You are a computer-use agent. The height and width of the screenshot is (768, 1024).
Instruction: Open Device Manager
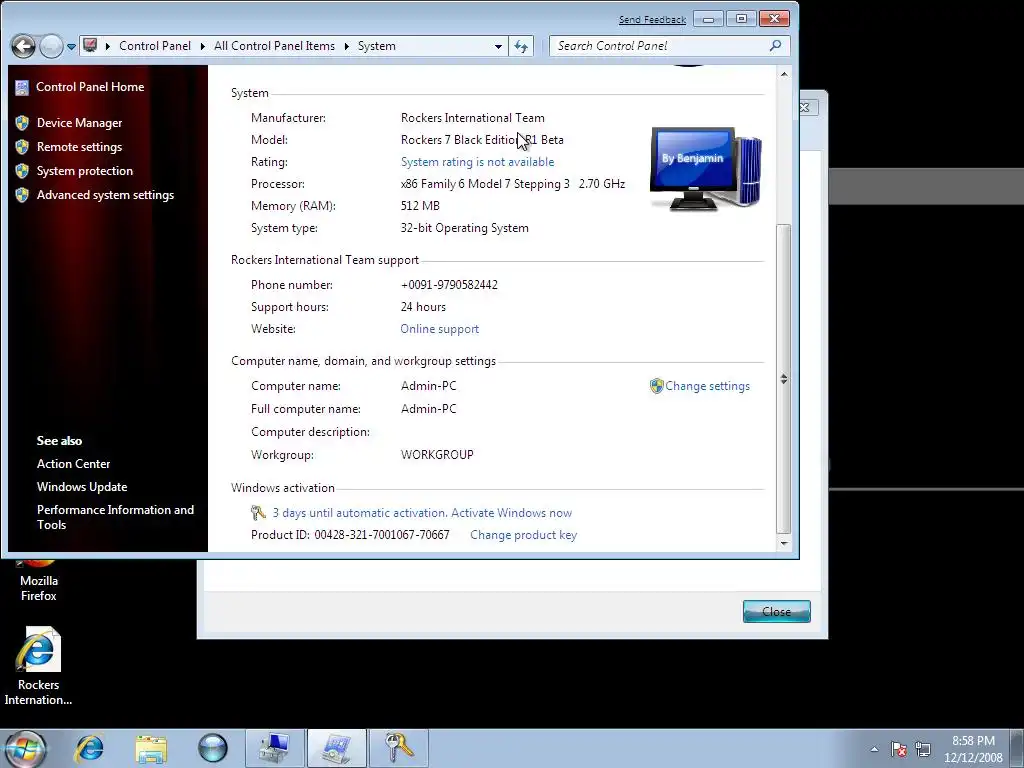tap(80, 123)
